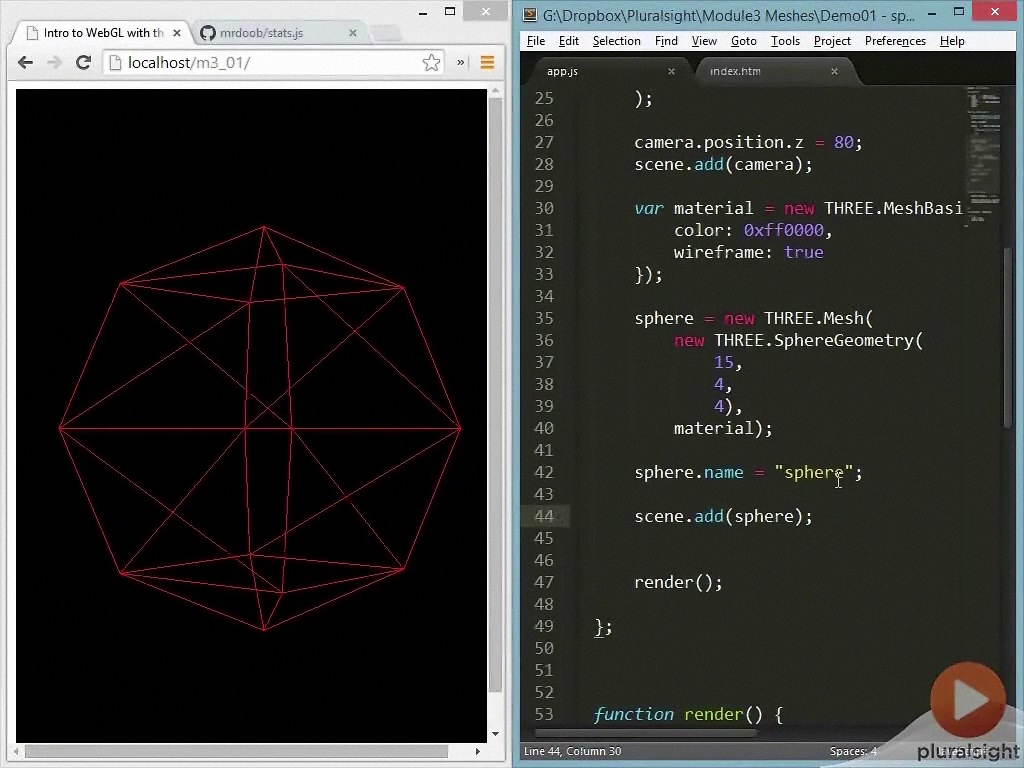Click the 'scene.add(camera);' line
This screenshot has width=1024, height=768.
pos(724,165)
